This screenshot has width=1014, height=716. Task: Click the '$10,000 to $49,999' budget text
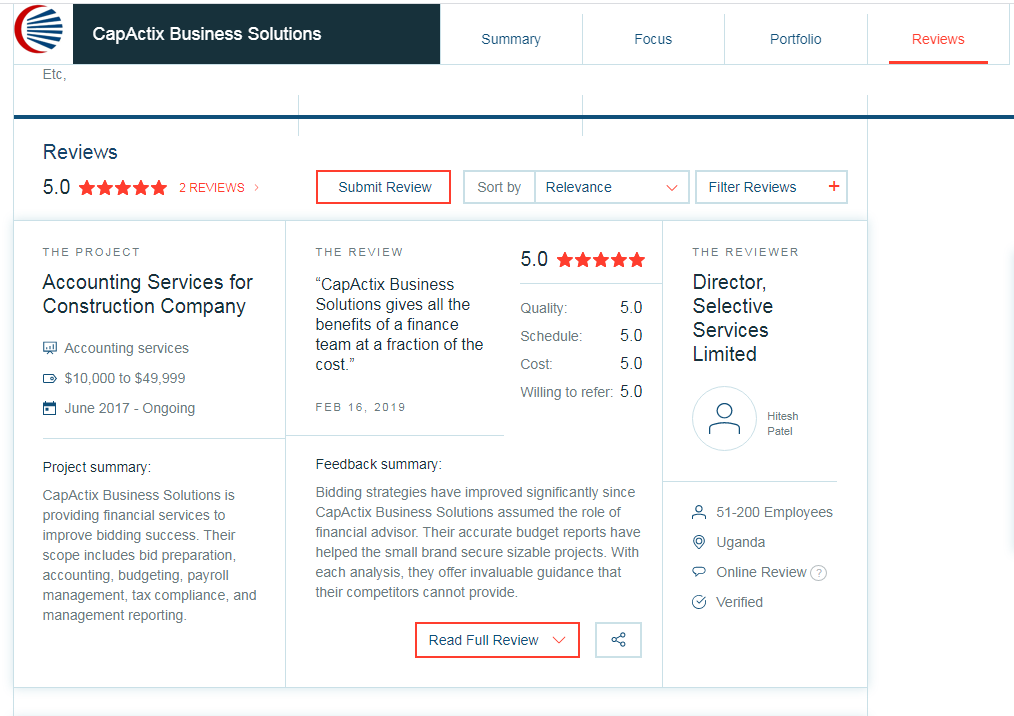125,378
